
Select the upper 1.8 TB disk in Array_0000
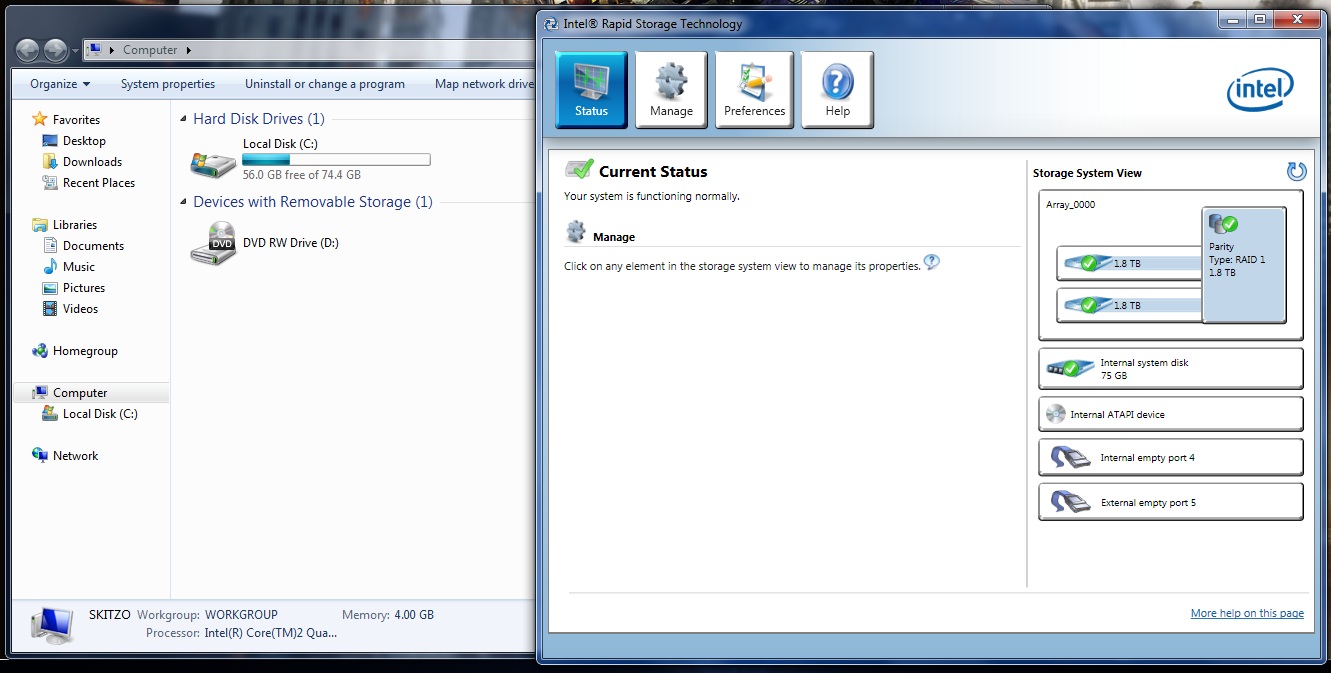(x=1129, y=264)
